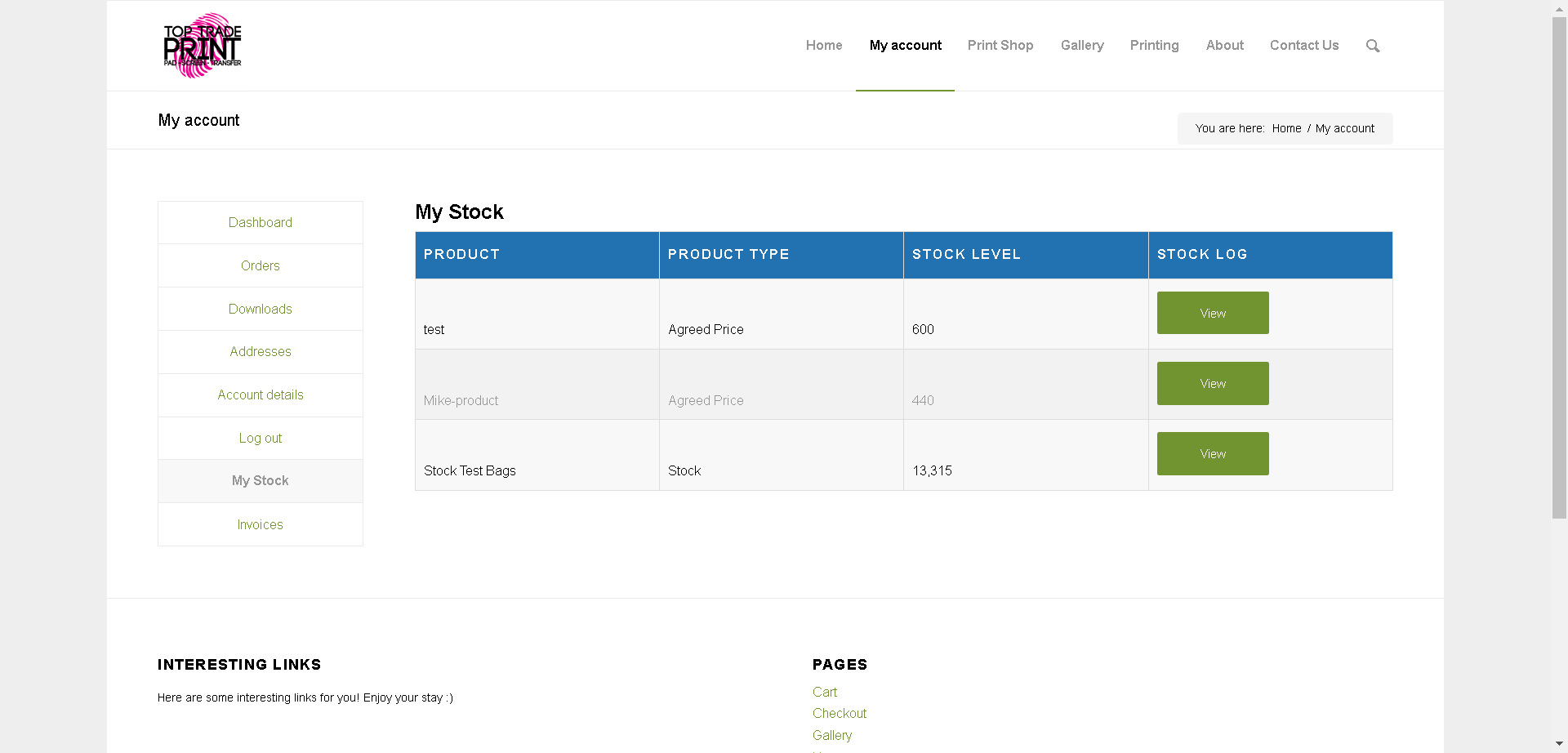
Task: View stock log for Stock Test Bags
Action: click(x=1213, y=453)
